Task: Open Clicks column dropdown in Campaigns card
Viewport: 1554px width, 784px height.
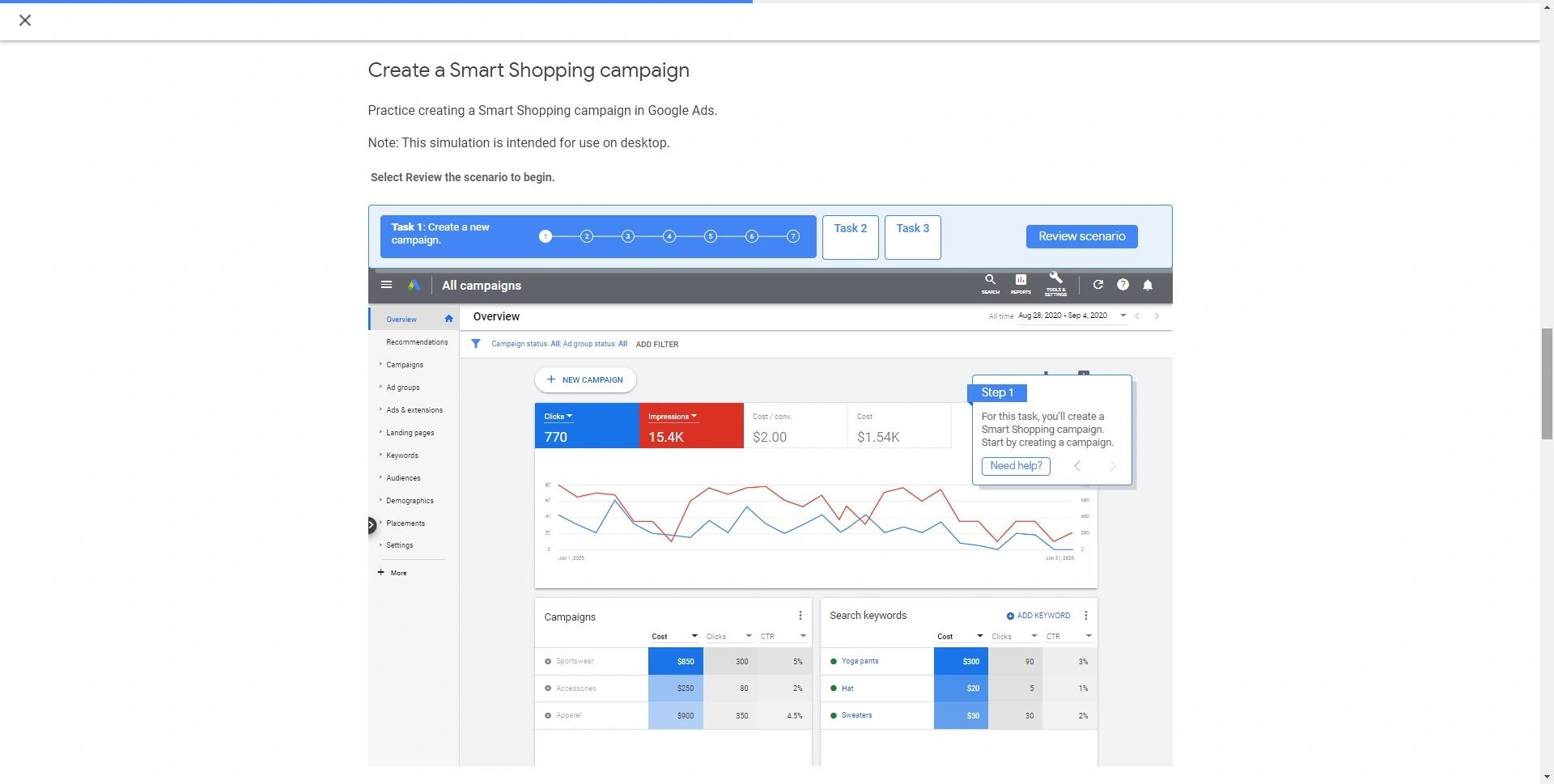Action: click(749, 637)
